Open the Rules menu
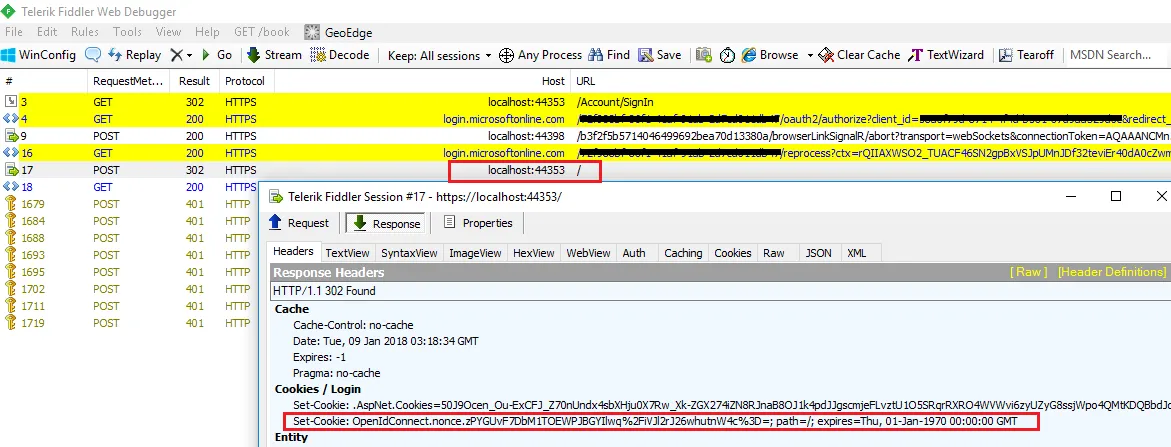 point(85,32)
